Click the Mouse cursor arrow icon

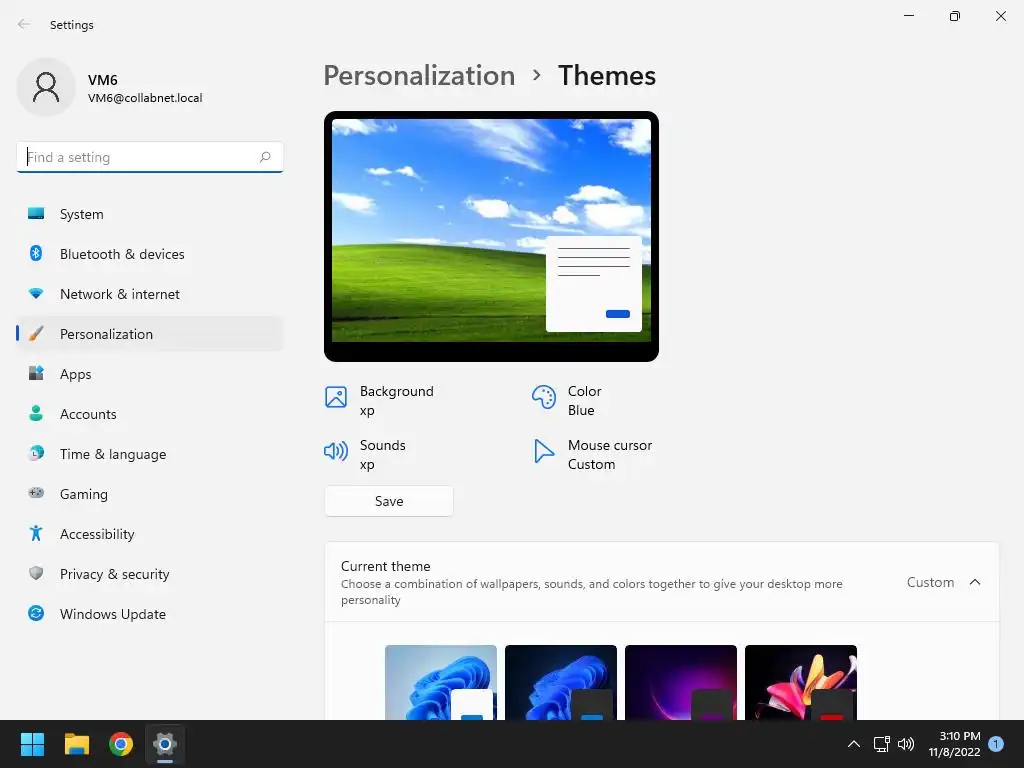pos(543,451)
